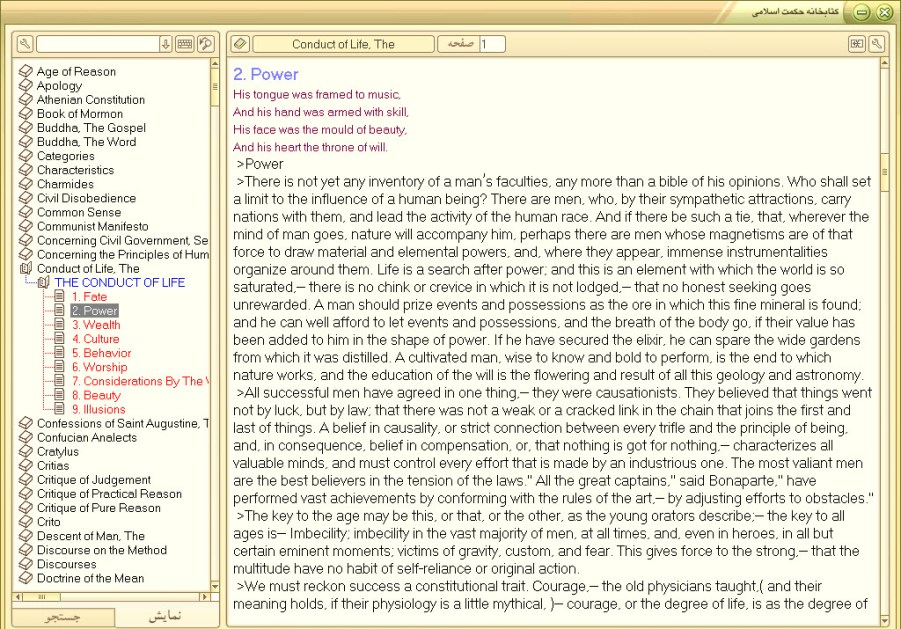Click the wrench settings icon beside the search box
901x629 pixels.
(25, 44)
